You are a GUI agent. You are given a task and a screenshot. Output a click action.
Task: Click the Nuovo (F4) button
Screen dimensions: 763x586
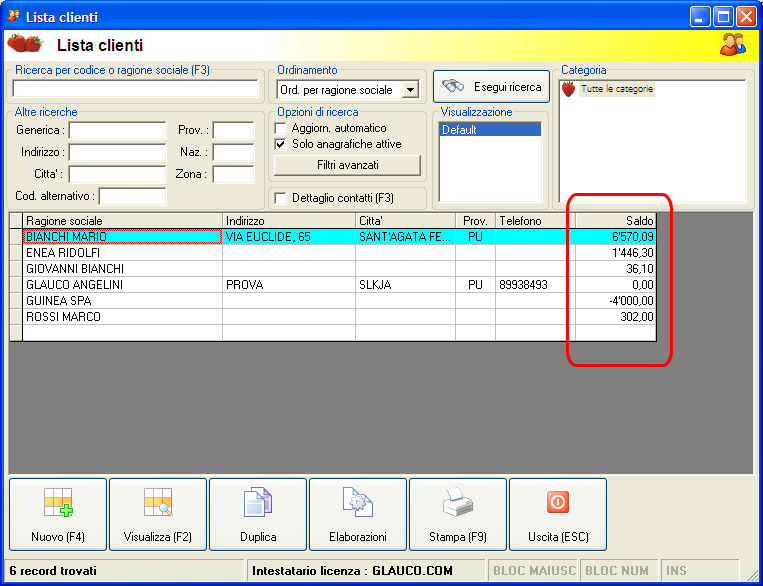click(58, 514)
